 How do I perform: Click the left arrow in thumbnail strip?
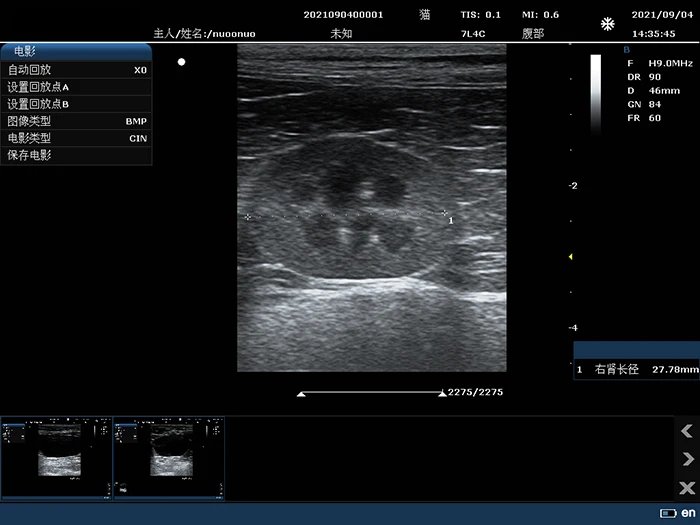686,431
